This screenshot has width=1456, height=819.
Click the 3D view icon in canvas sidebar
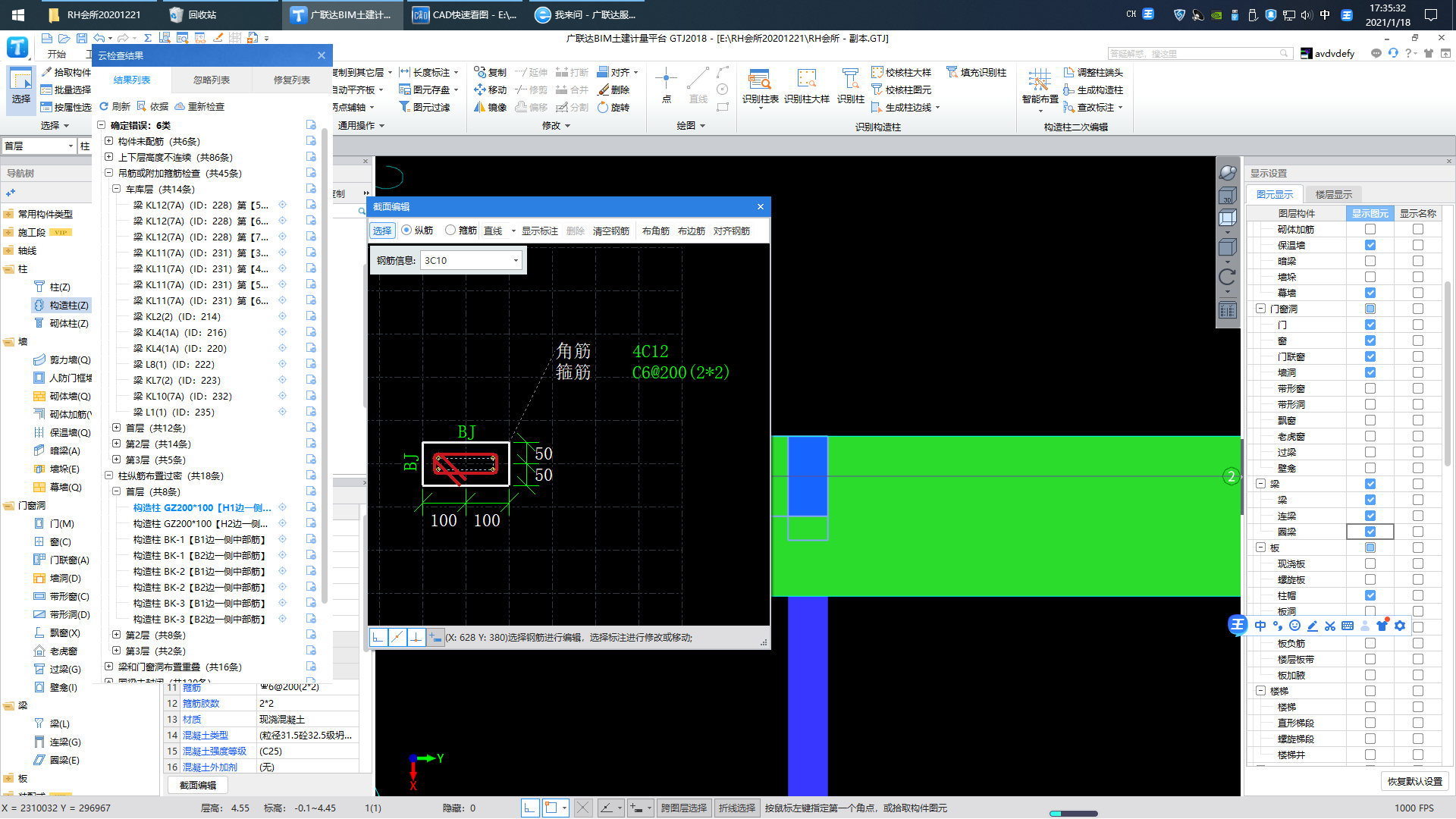point(1227,196)
